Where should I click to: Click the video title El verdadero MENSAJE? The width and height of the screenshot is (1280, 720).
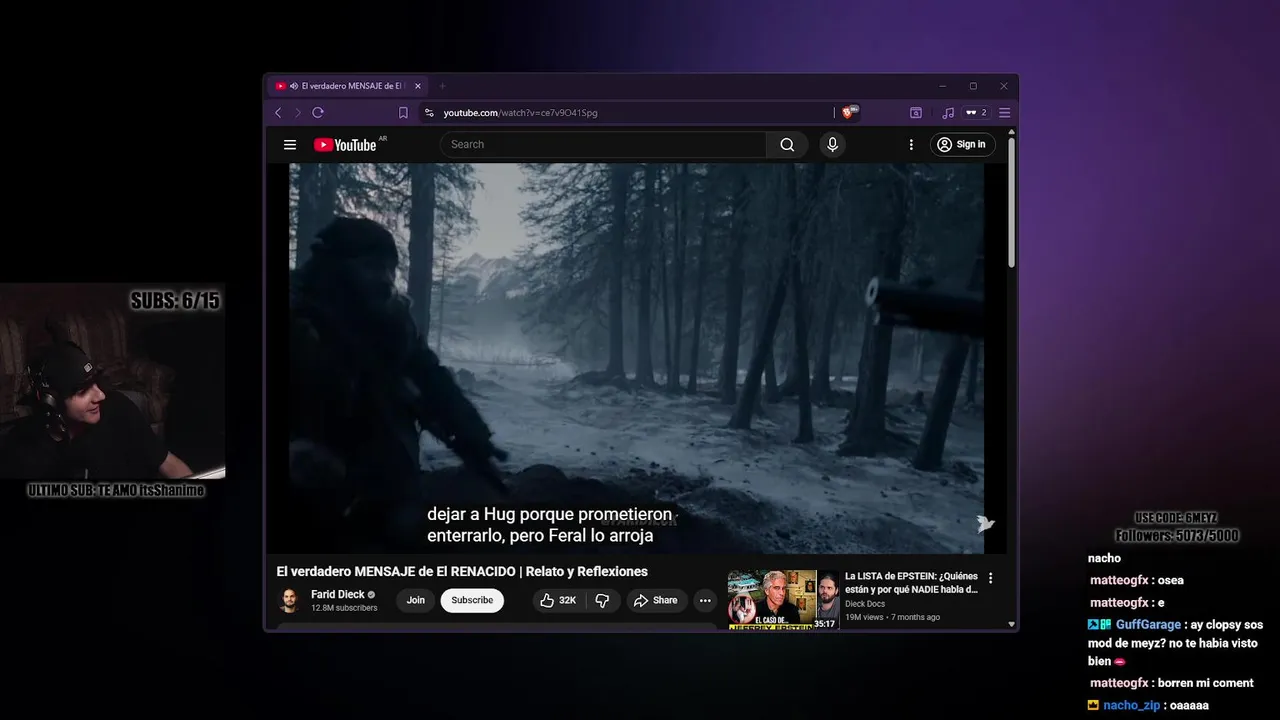(462, 572)
